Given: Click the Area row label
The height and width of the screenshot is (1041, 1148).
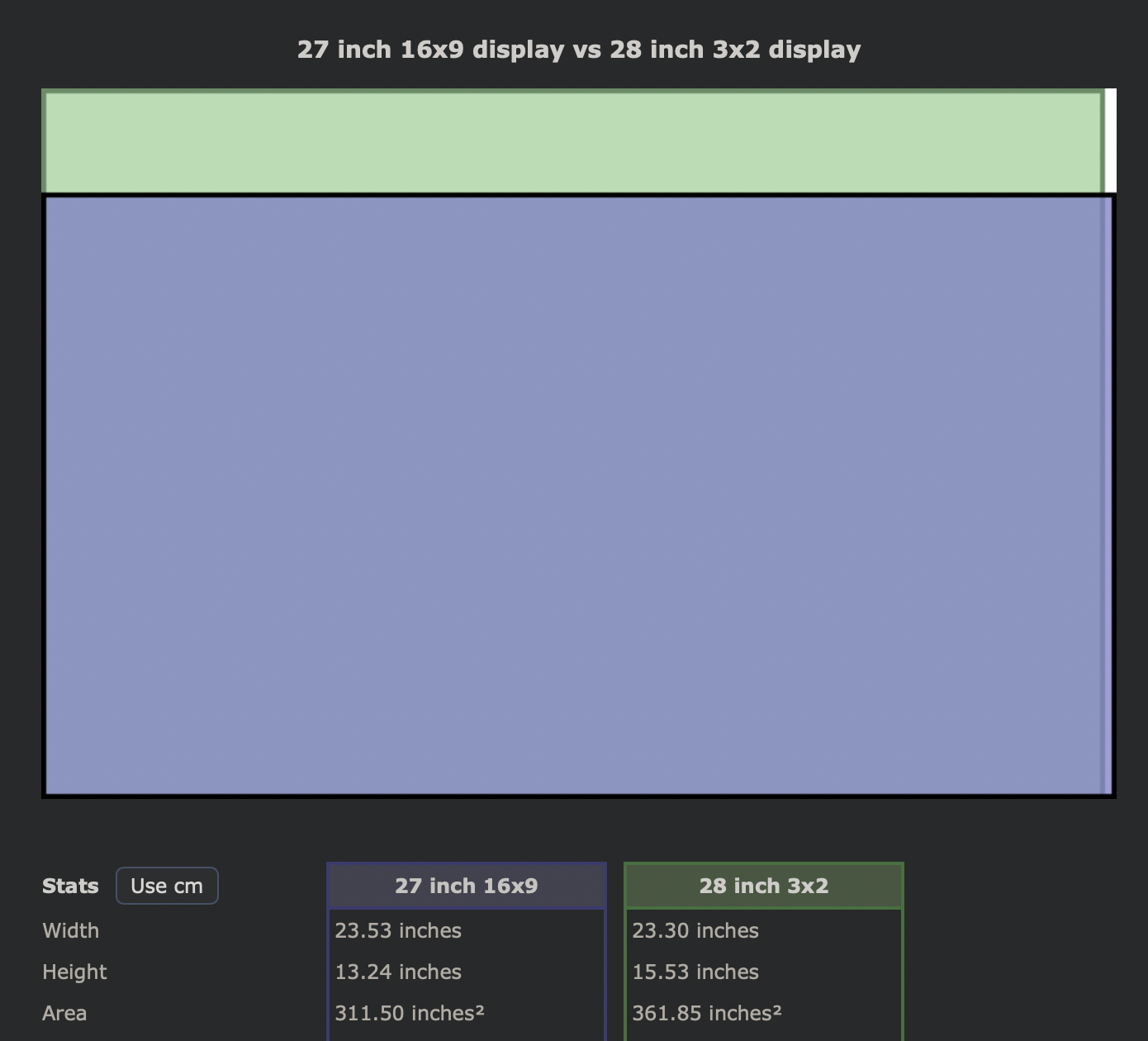Looking at the screenshot, I should tap(64, 1013).
